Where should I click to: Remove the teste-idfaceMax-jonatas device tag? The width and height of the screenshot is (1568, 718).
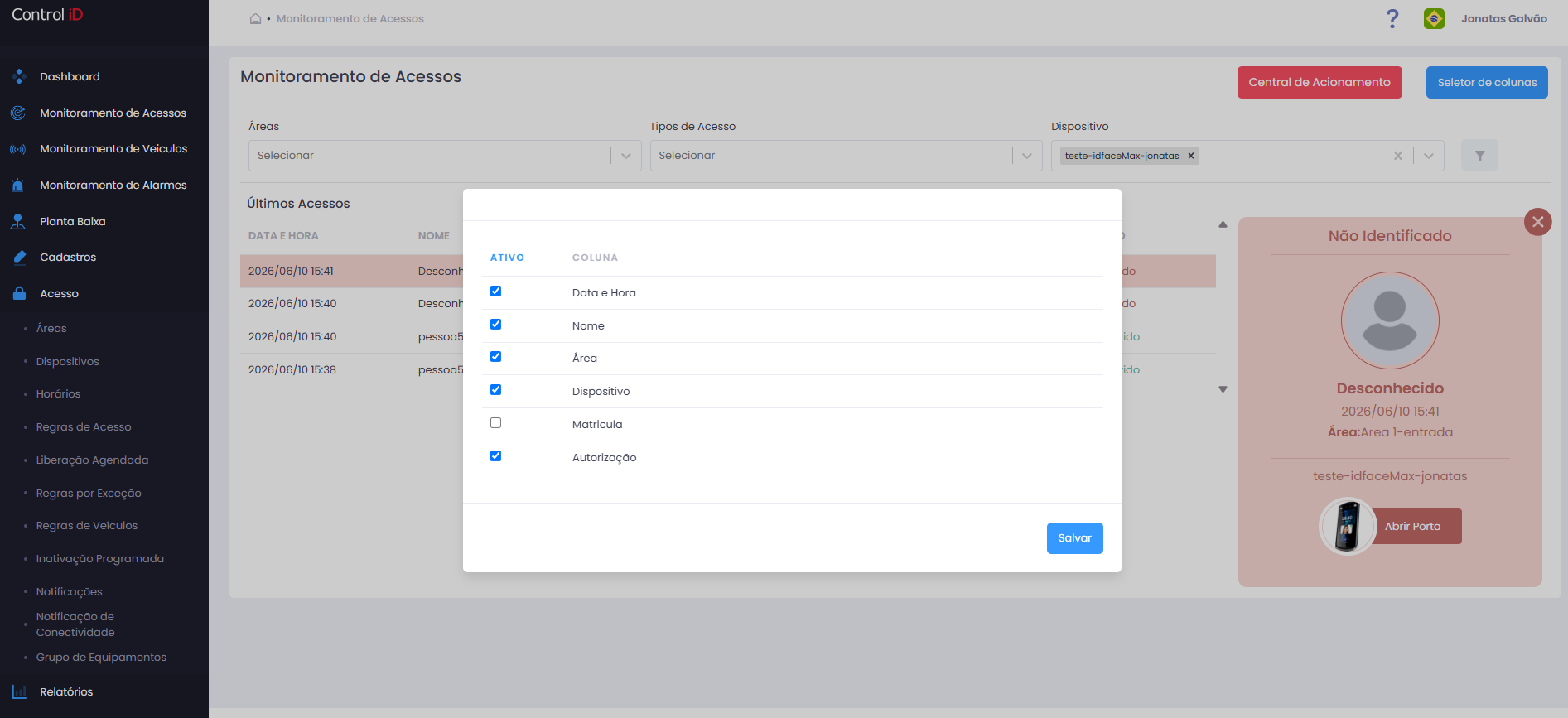[1190, 156]
